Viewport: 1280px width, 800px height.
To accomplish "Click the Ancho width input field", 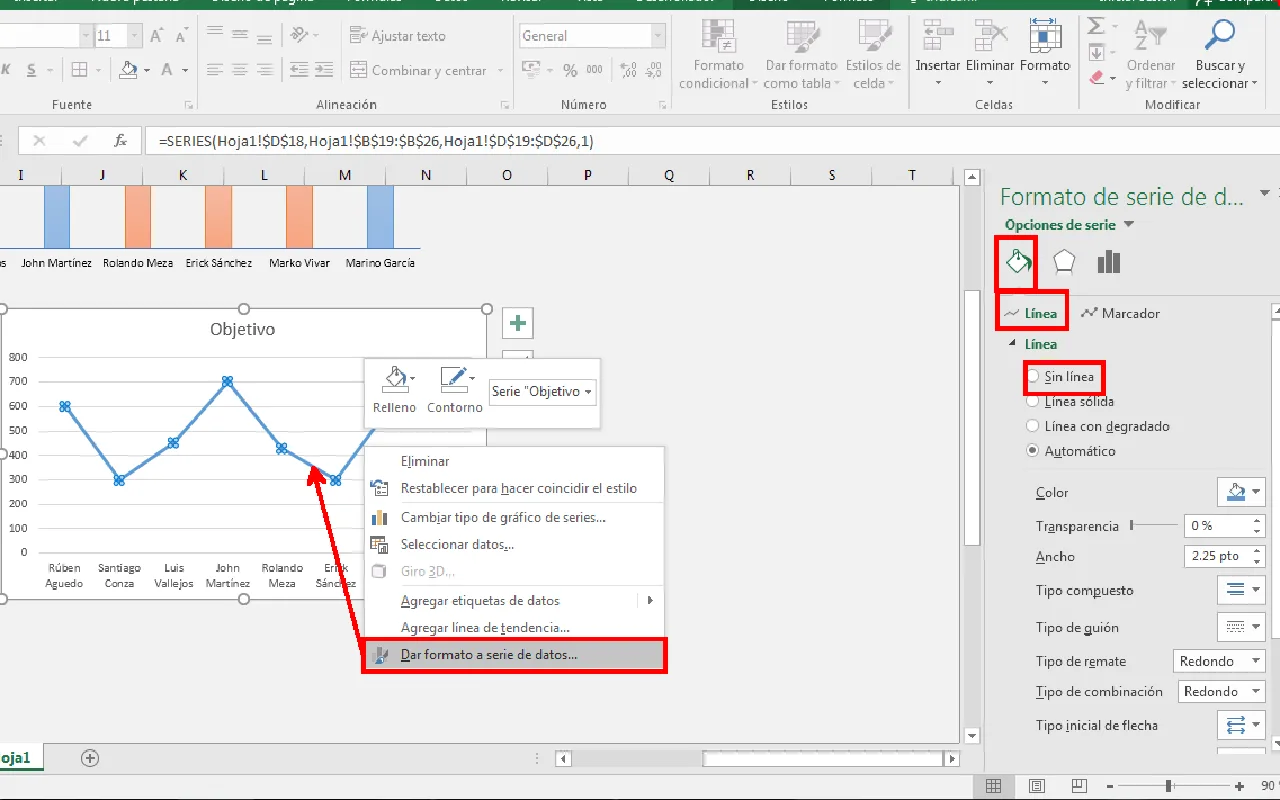I will 1216,556.
